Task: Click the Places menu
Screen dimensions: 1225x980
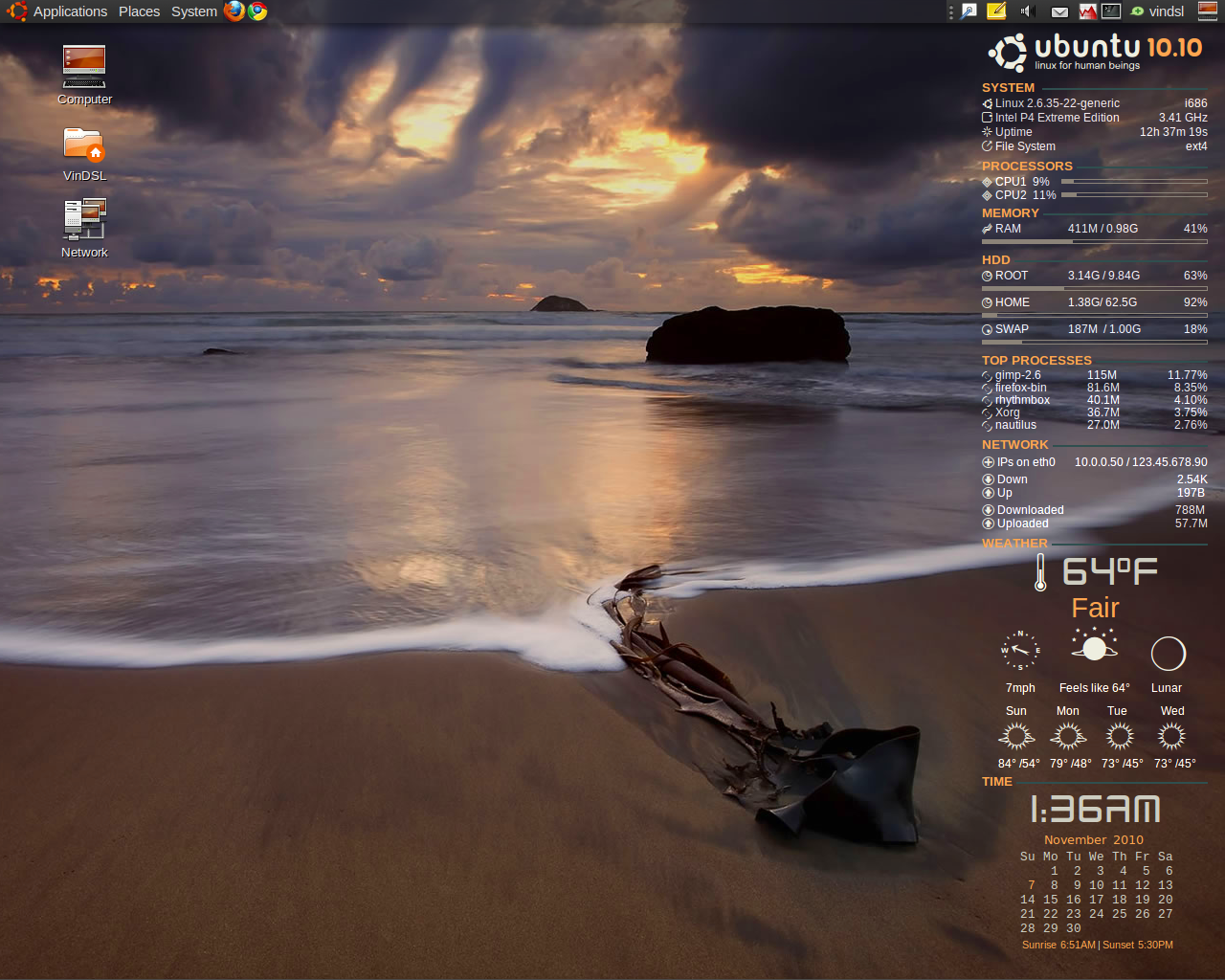Action: [139, 11]
